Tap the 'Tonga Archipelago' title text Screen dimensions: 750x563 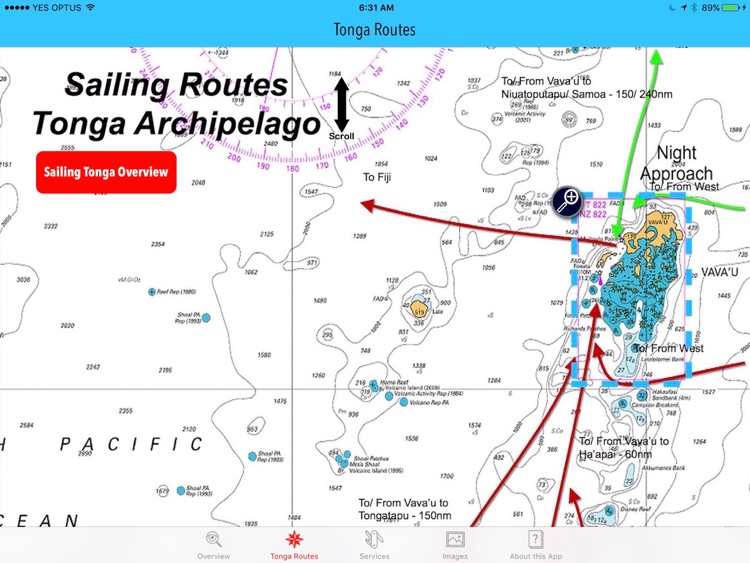pyautogui.click(x=176, y=123)
